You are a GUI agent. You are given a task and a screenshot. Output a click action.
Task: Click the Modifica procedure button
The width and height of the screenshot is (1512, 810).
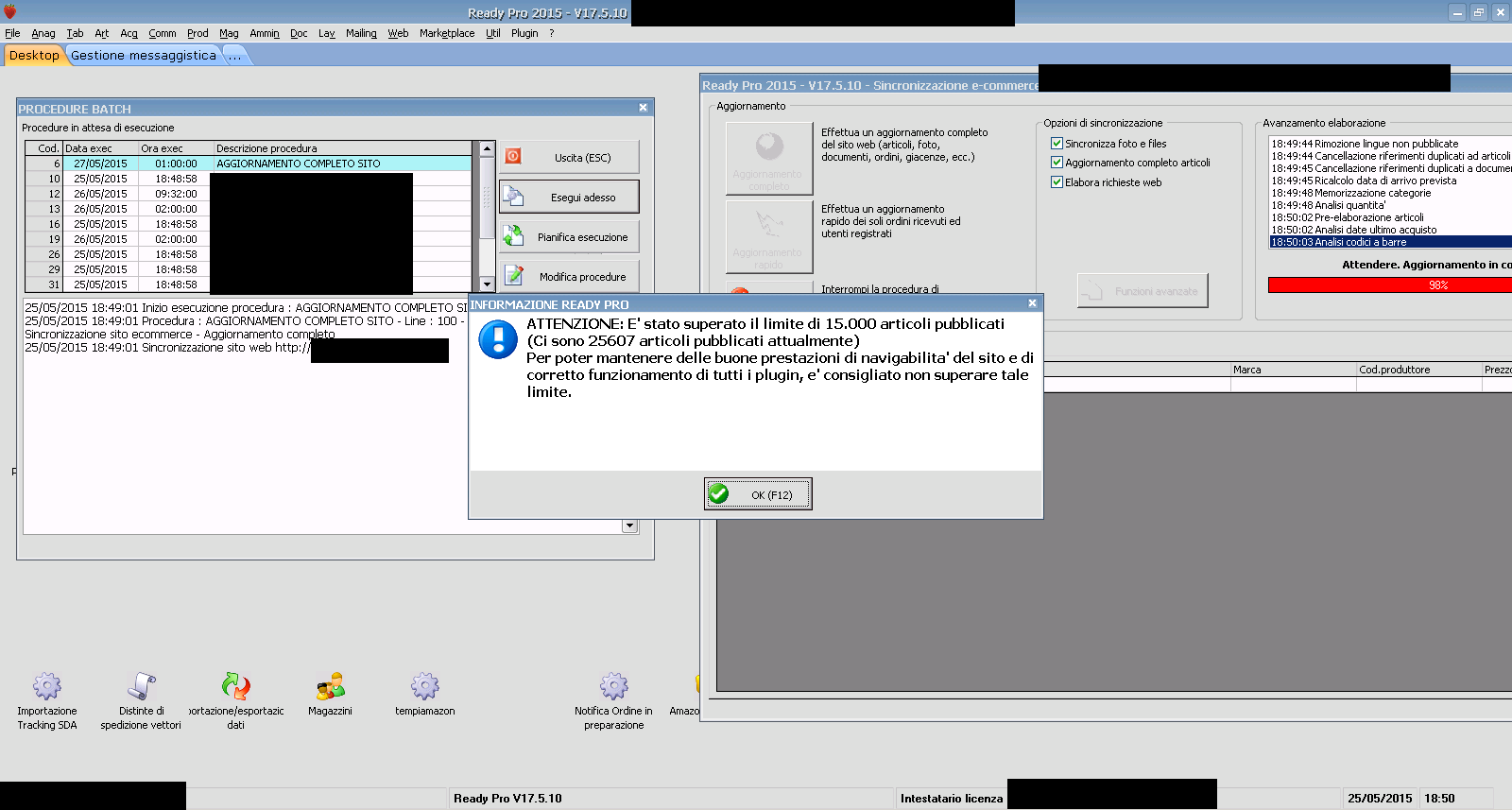pos(569,275)
